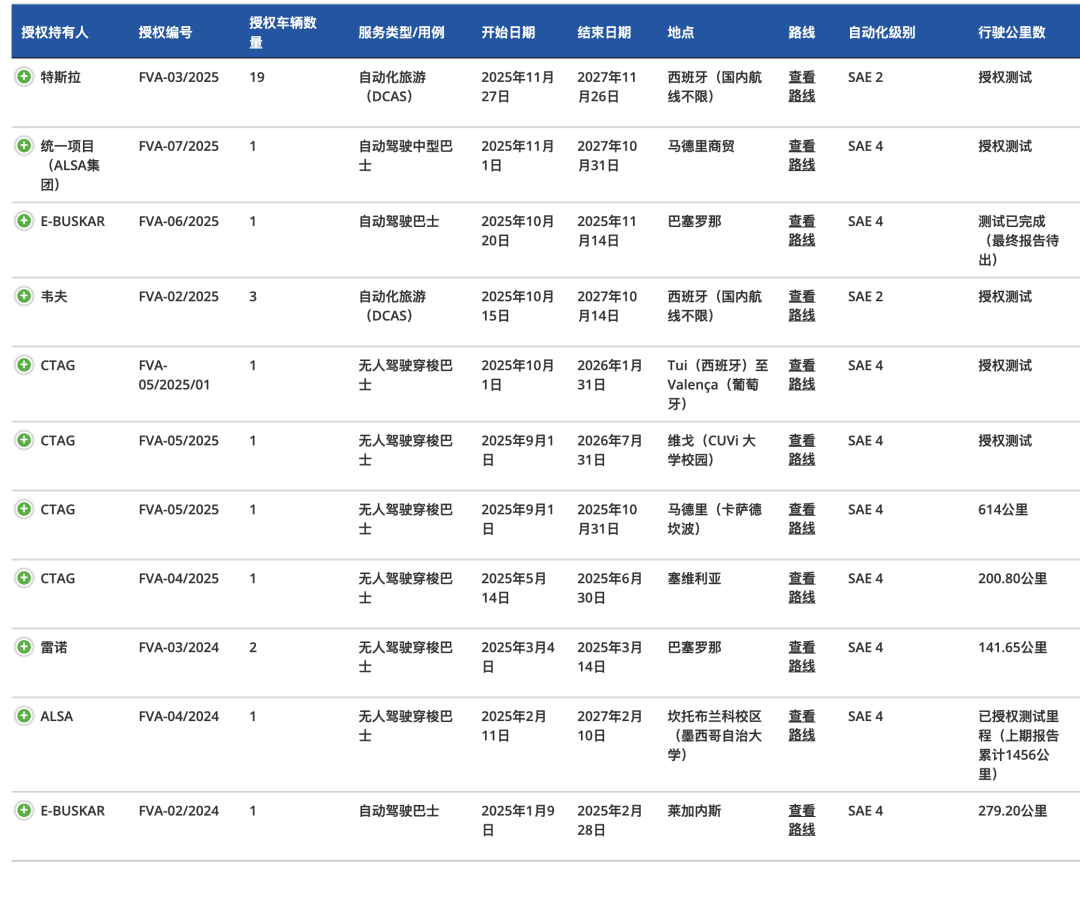Open 查看路线 link for 614公里 row
The height and width of the screenshot is (911, 1080).
point(802,519)
